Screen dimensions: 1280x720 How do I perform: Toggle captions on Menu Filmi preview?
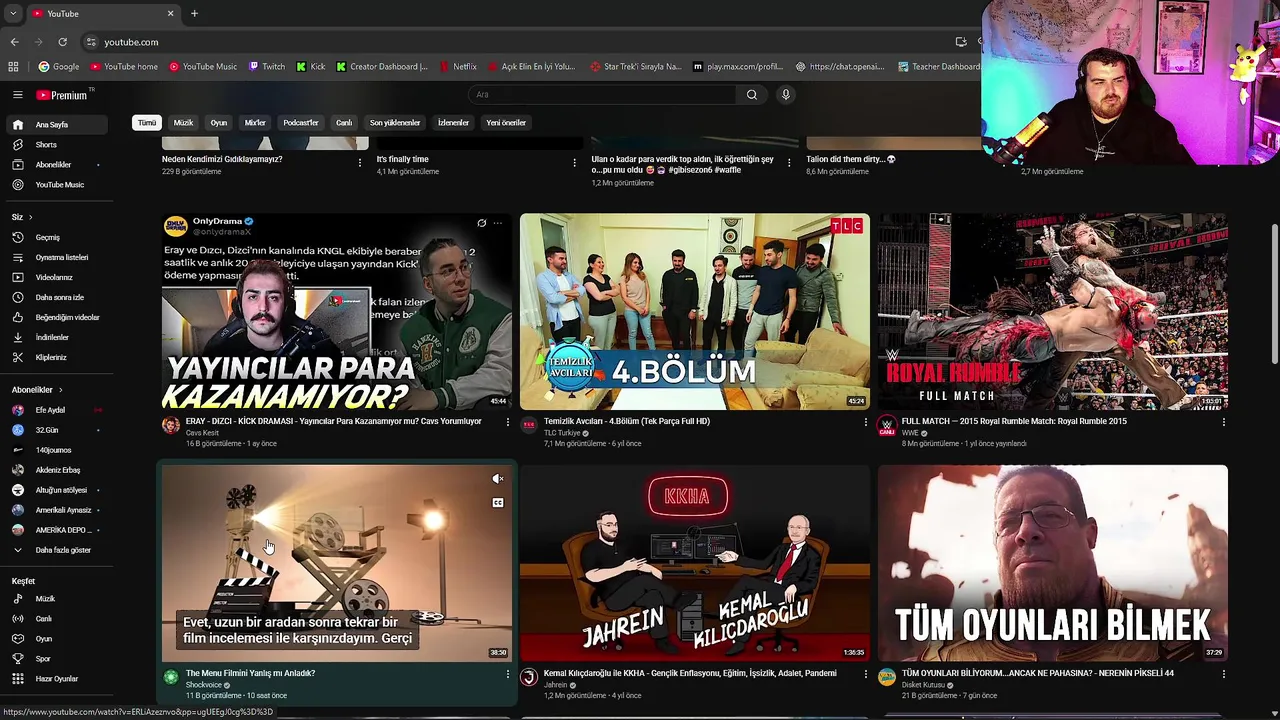497,503
